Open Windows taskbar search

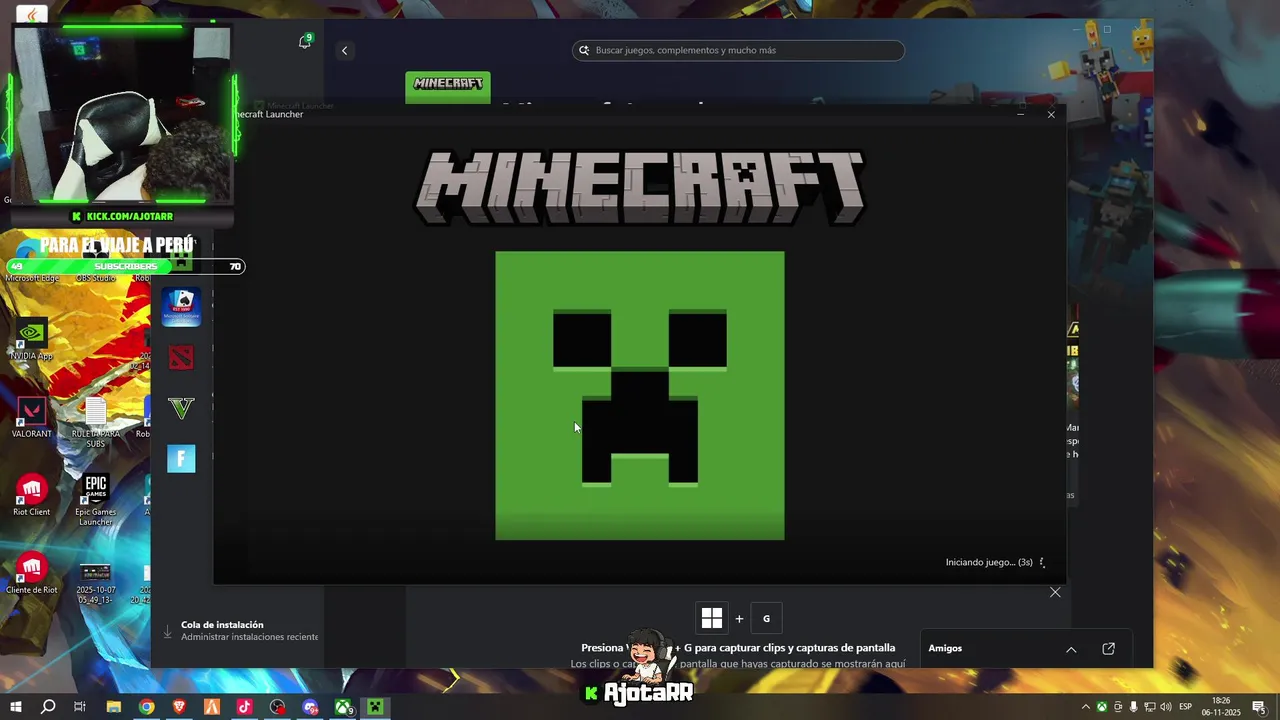click(48, 707)
